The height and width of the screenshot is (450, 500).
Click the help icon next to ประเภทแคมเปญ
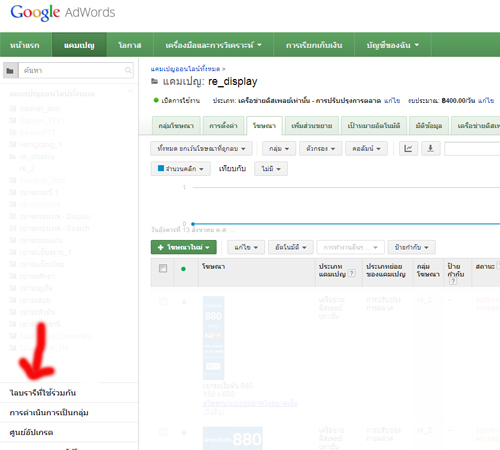(x=351, y=274)
